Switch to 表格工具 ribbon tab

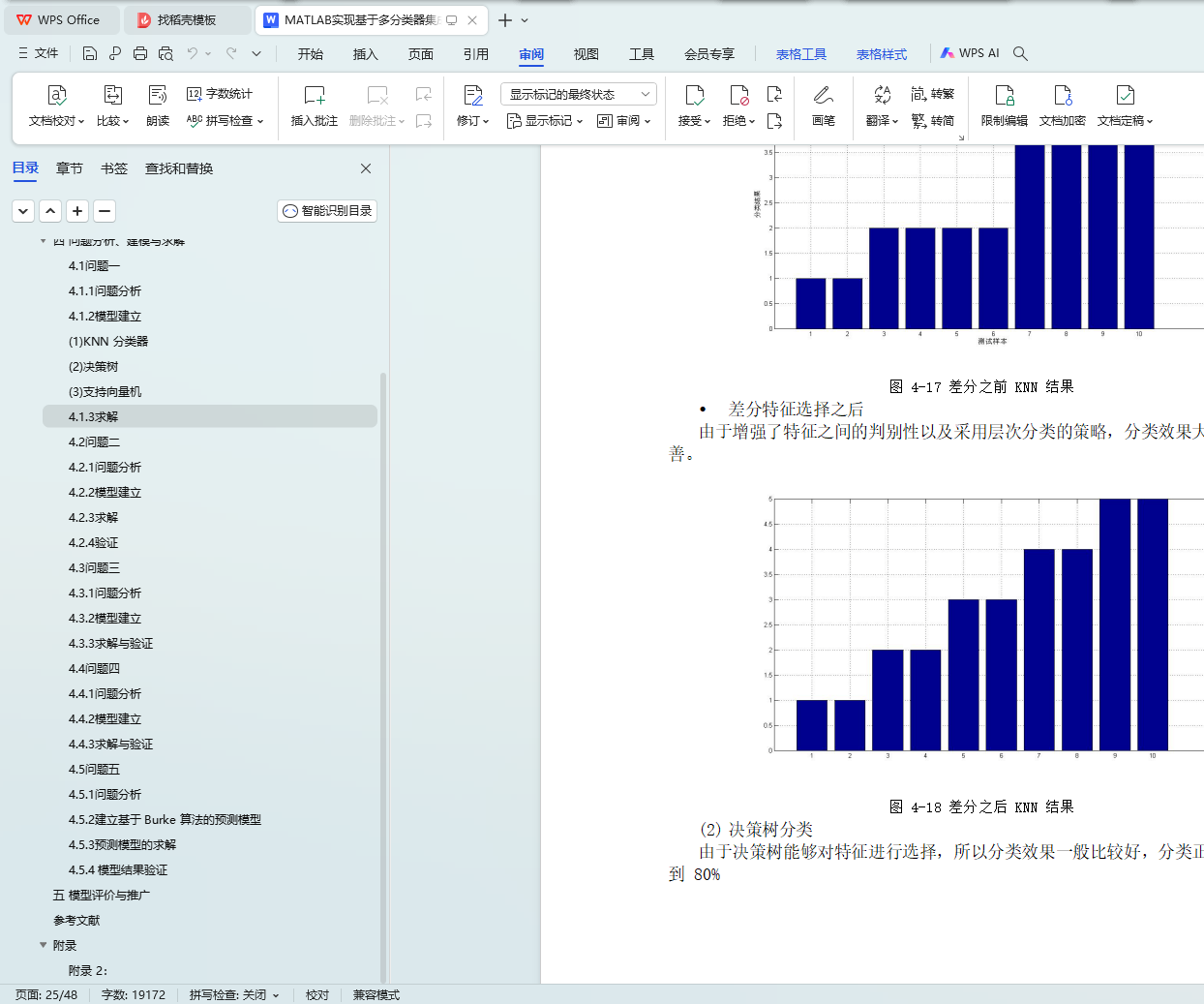(801, 54)
